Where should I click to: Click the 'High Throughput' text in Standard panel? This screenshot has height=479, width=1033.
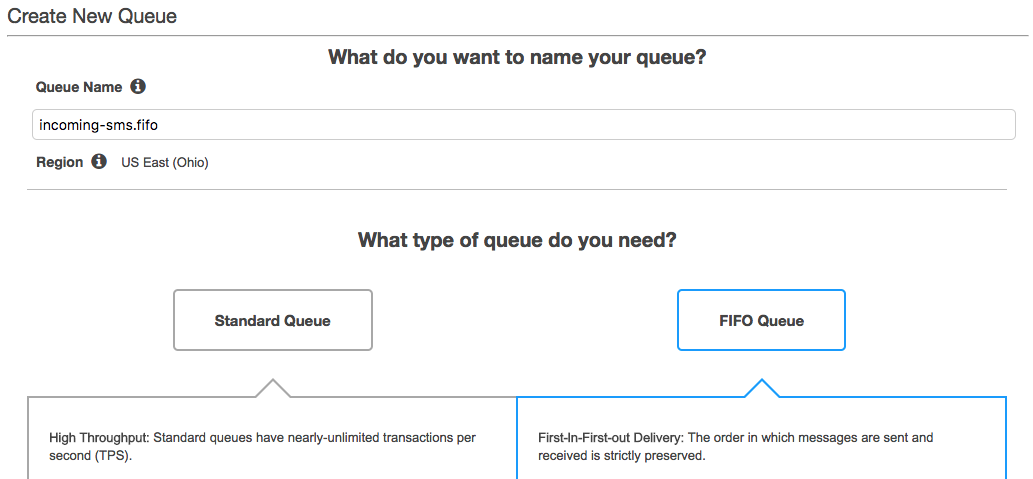[x=99, y=437]
